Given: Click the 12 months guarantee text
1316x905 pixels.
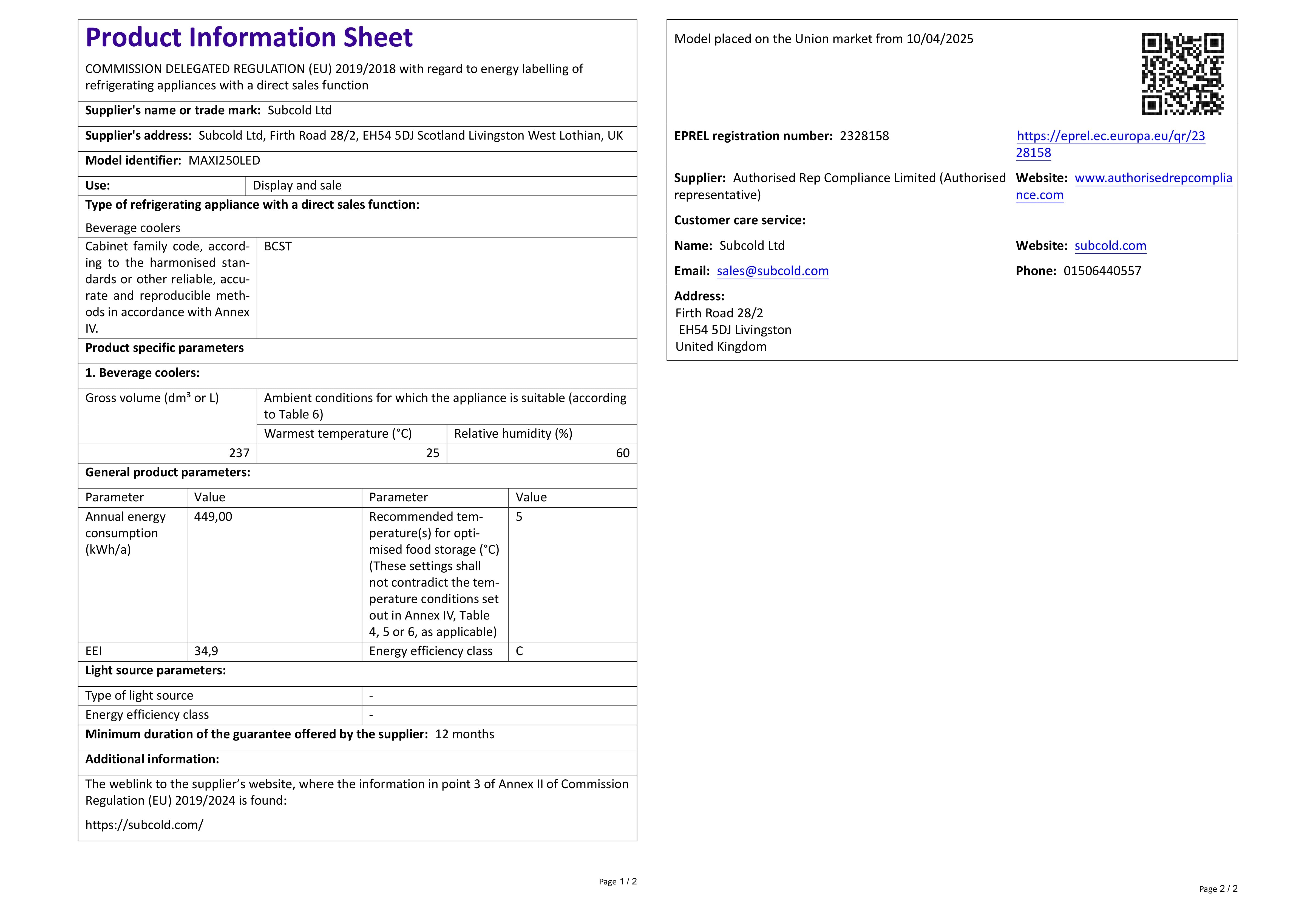Looking at the screenshot, I should click(x=464, y=734).
